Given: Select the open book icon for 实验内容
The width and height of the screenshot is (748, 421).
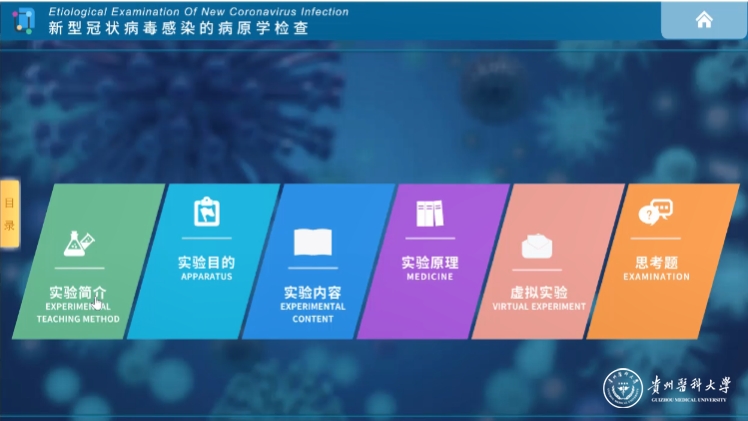Looking at the screenshot, I should click(x=312, y=242).
